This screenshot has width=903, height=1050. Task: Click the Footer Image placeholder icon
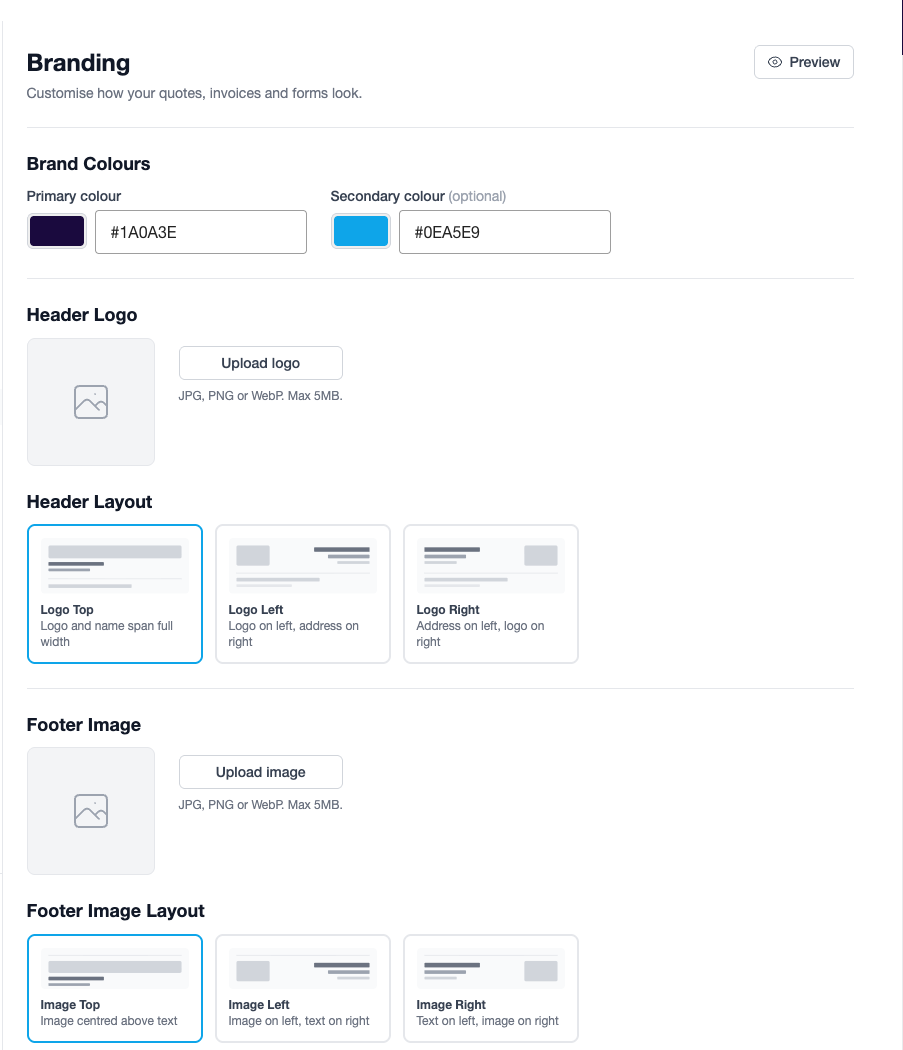point(91,811)
